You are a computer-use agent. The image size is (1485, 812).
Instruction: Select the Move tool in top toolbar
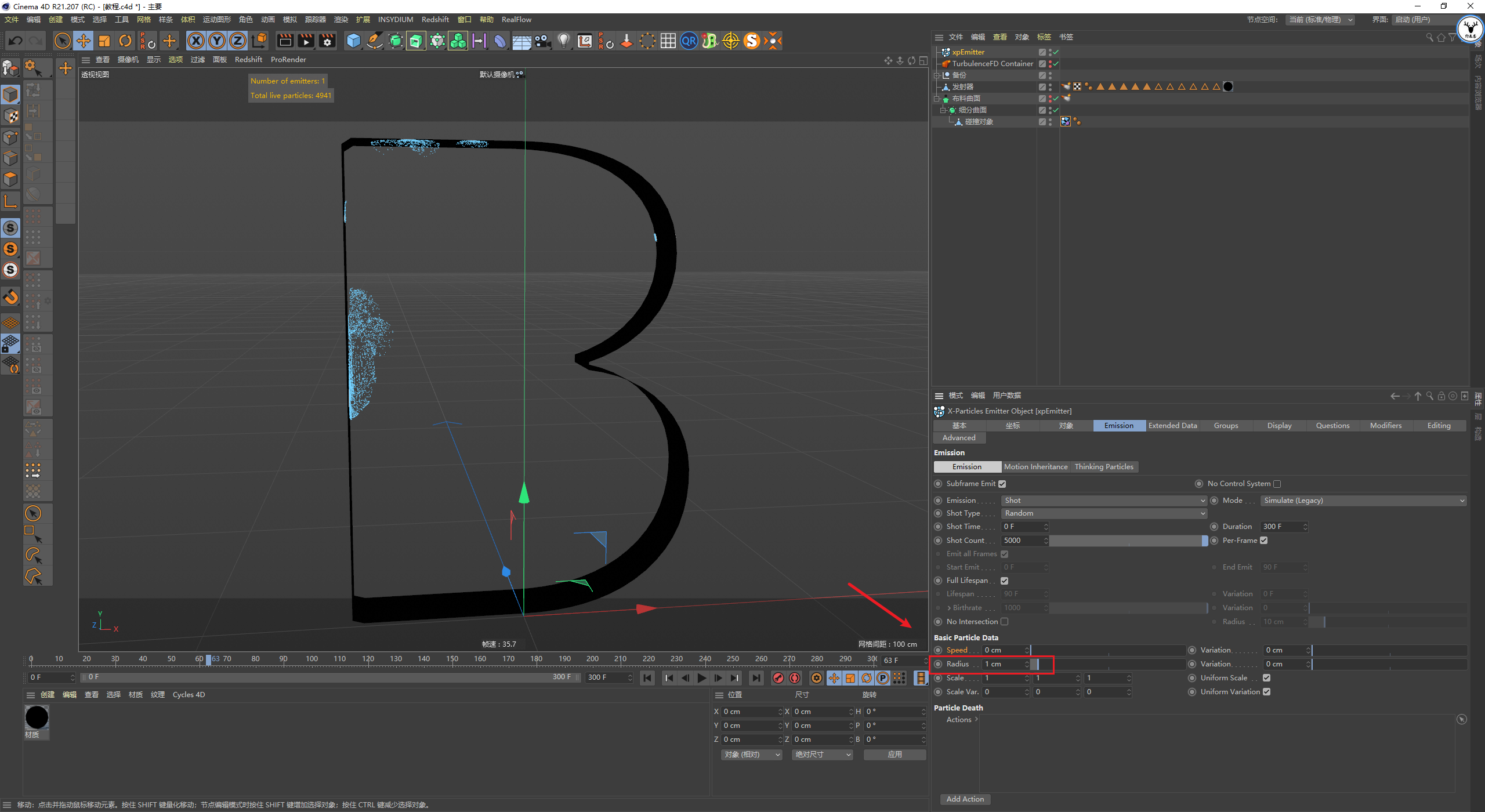coord(84,41)
